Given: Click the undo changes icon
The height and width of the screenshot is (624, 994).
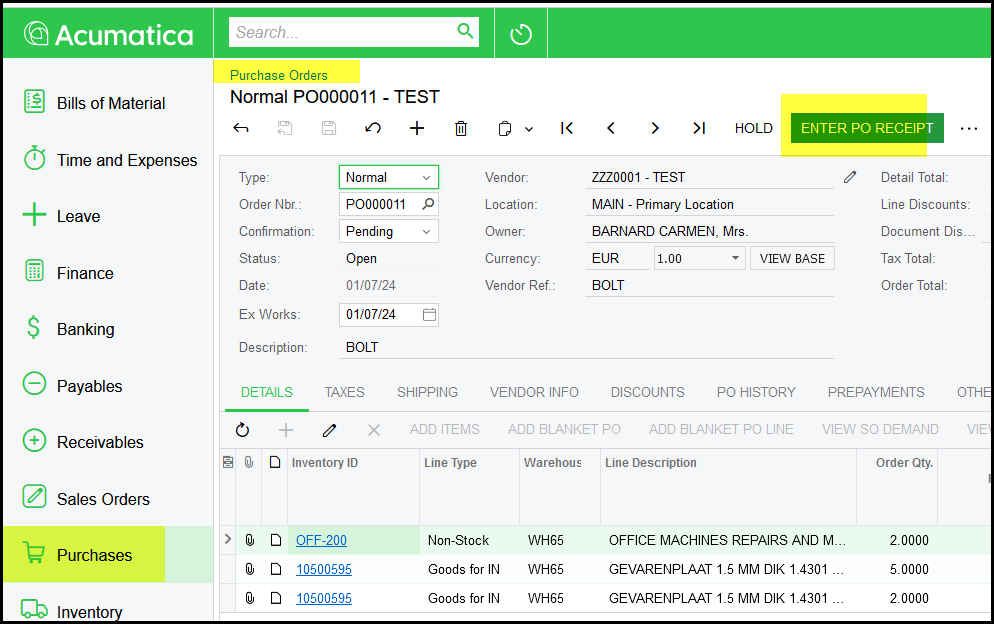Looking at the screenshot, I should coord(373,128).
